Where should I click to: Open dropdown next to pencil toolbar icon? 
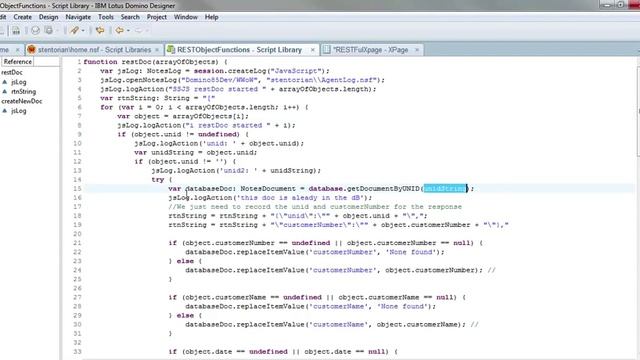(x=83, y=31)
